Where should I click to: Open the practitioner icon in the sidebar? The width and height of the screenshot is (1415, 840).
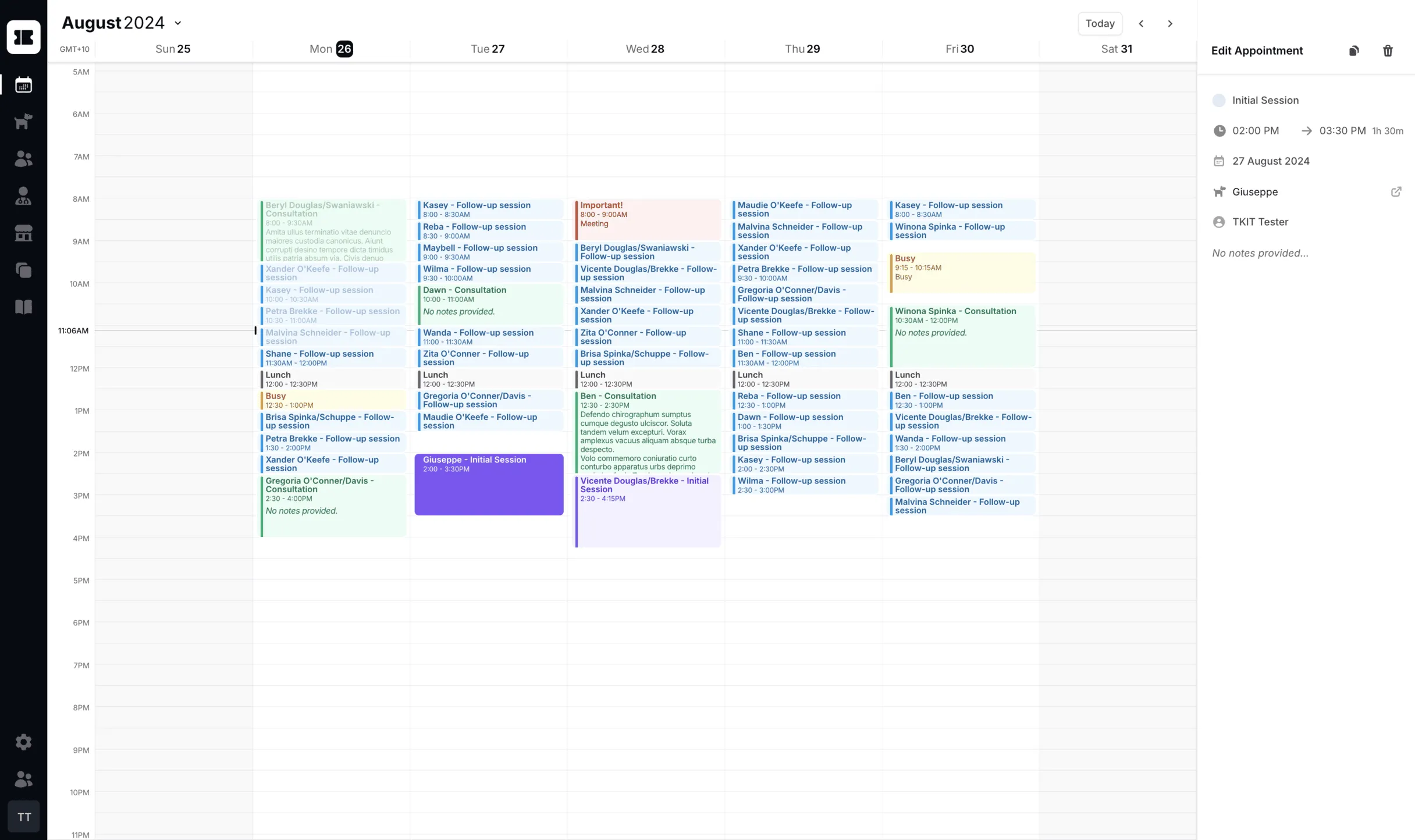pyautogui.click(x=23, y=196)
